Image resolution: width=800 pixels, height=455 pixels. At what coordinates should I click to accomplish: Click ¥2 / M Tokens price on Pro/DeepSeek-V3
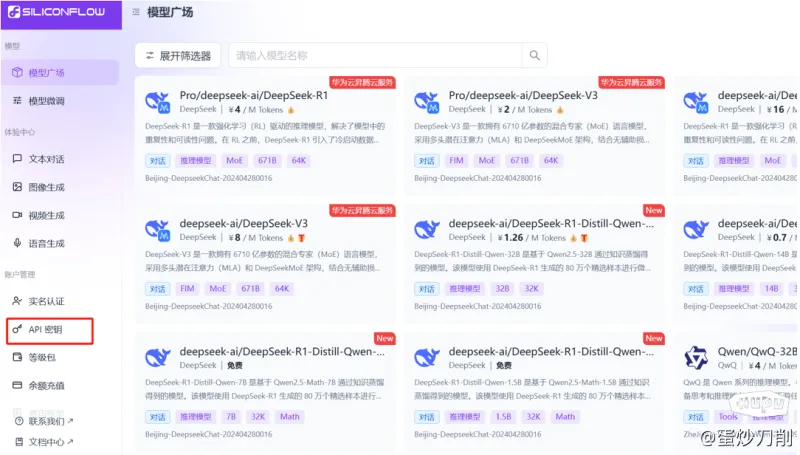(525, 110)
